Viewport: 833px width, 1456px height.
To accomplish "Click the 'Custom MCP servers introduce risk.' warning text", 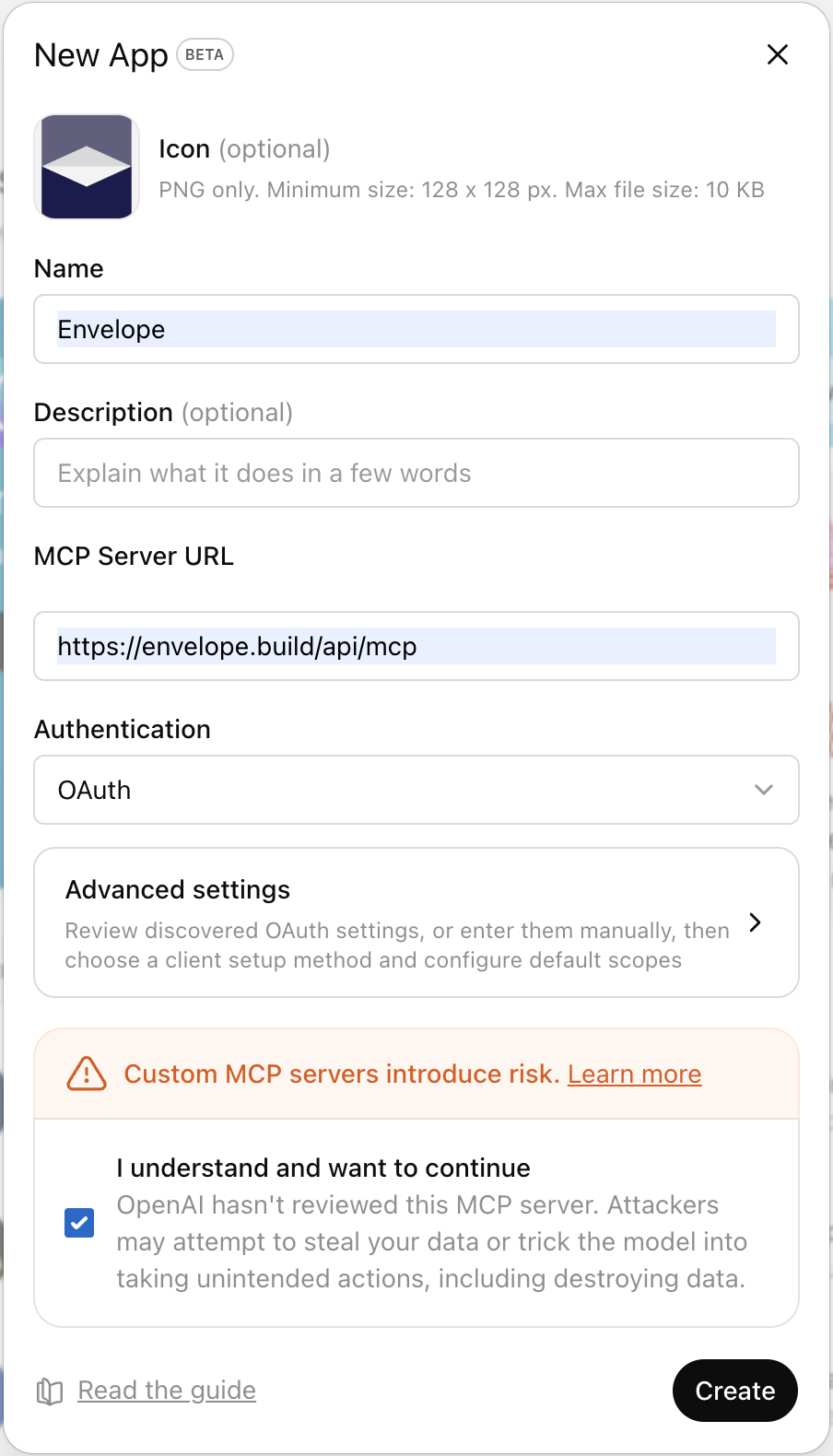I will tap(342, 1074).
